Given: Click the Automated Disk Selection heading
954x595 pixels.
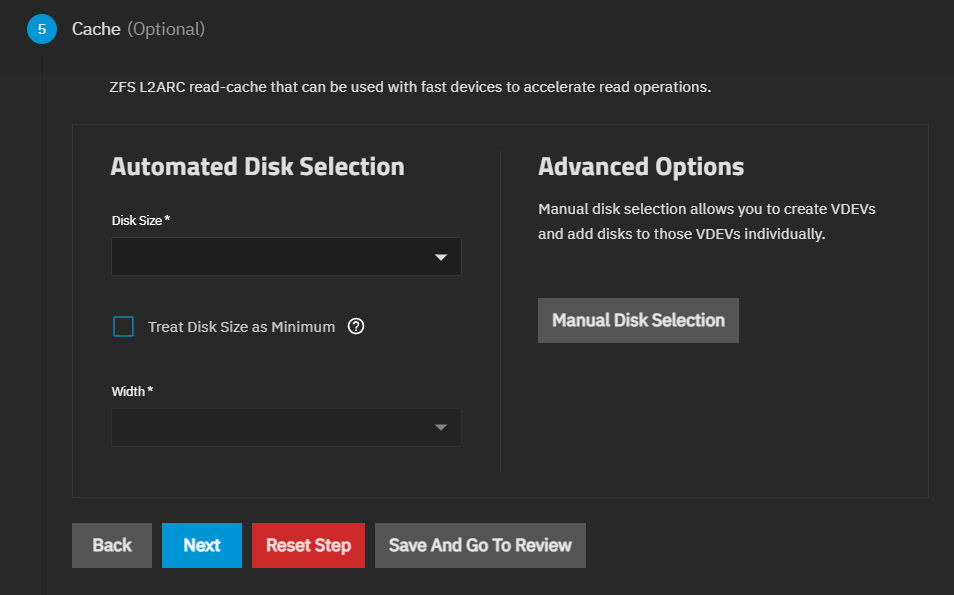Looking at the screenshot, I should point(257,166).
